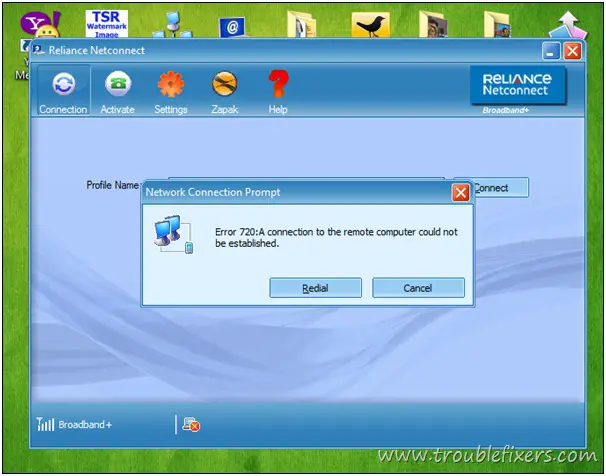Click the Network Connection Prompt title
This screenshot has width=606, height=476.
pyautogui.click(x=213, y=192)
